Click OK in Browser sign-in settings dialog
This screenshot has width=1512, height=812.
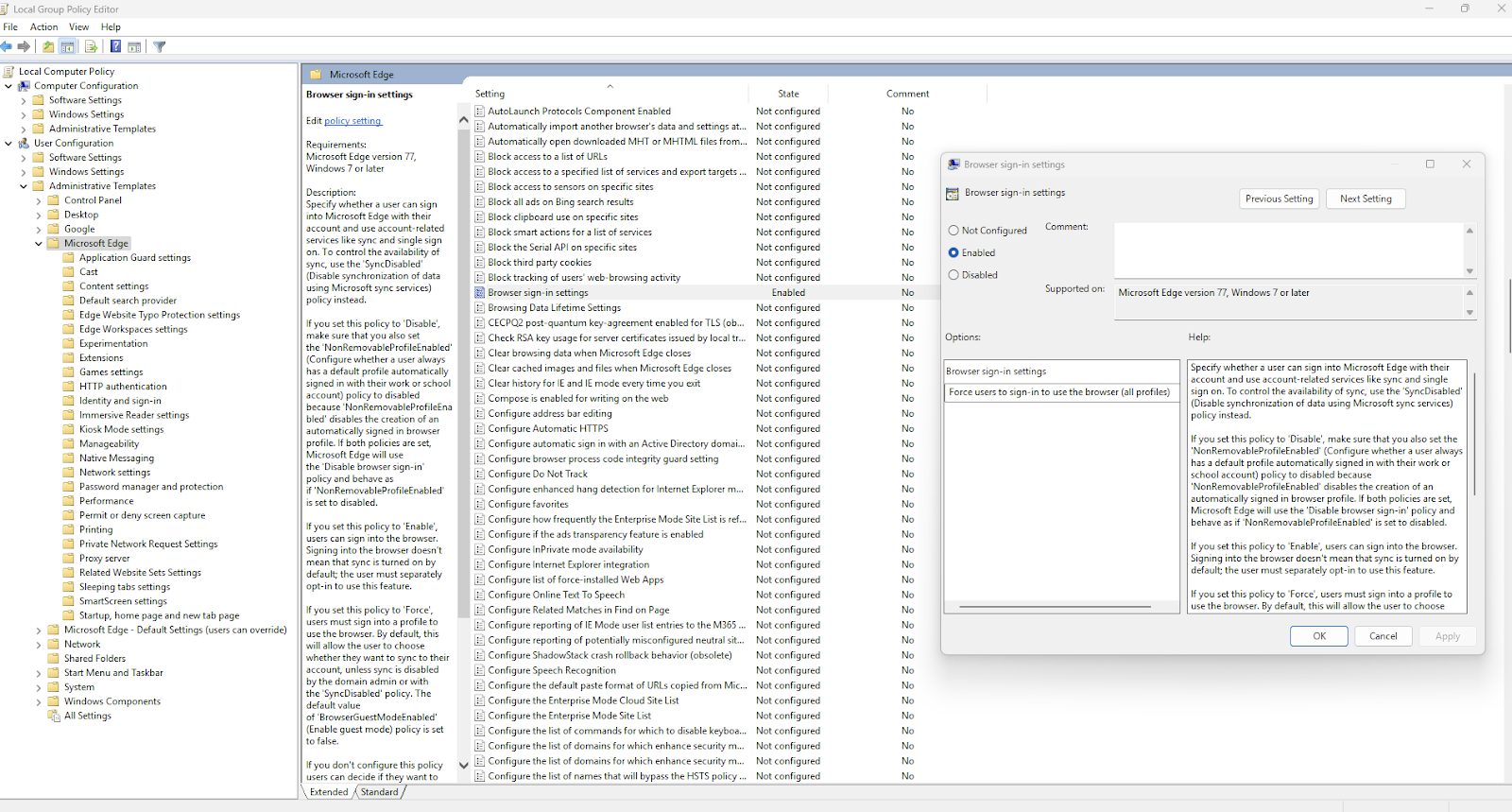1319,636
